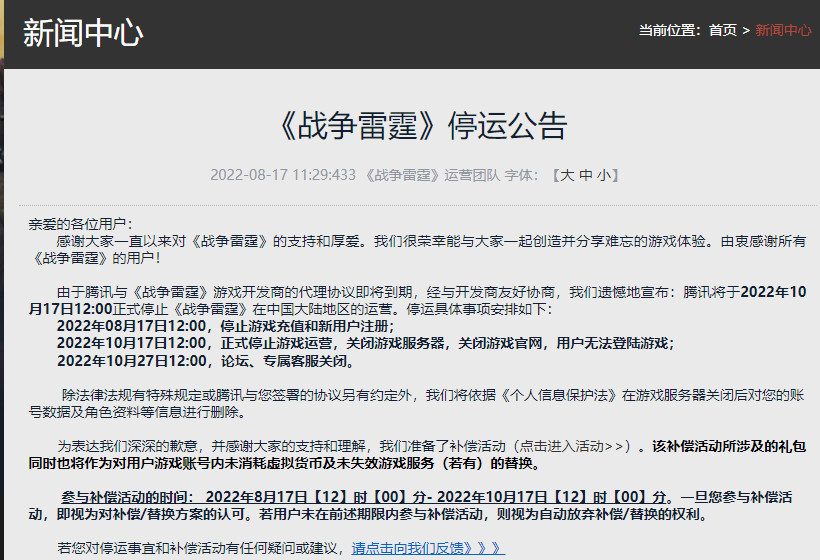Click the 首页 breadcrumb link
The height and width of the screenshot is (560, 820).
click(x=722, y=30)
